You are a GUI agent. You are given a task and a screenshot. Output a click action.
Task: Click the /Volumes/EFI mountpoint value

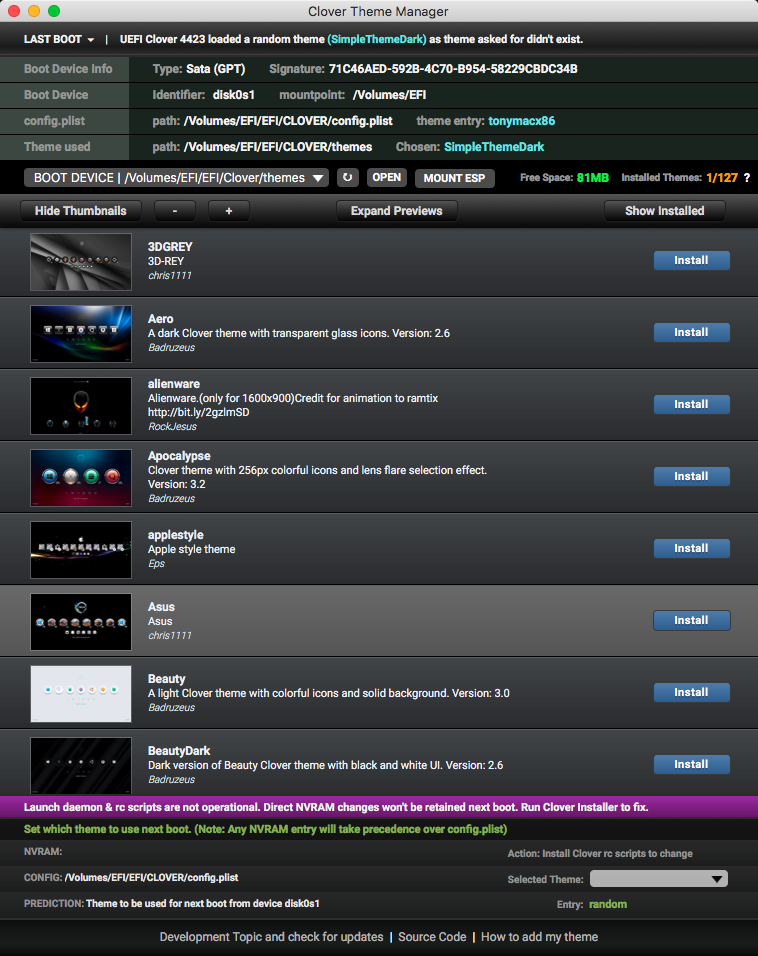[x=390, y=95]
